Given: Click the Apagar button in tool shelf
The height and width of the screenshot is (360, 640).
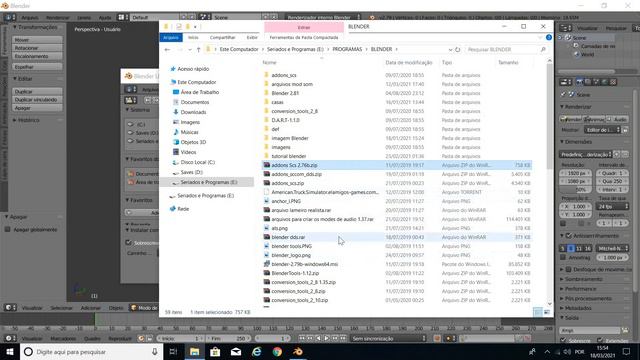Looking at the screenshot, I should tap(38, 108).
